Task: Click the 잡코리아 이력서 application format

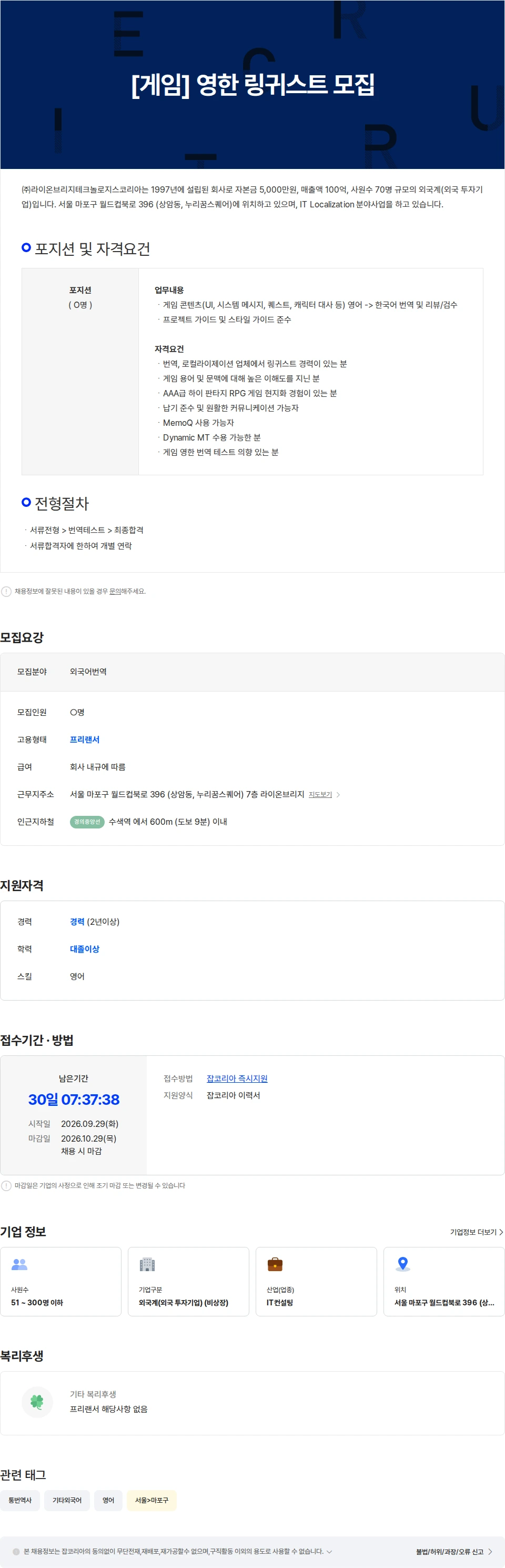Action: click(234, 1095)
